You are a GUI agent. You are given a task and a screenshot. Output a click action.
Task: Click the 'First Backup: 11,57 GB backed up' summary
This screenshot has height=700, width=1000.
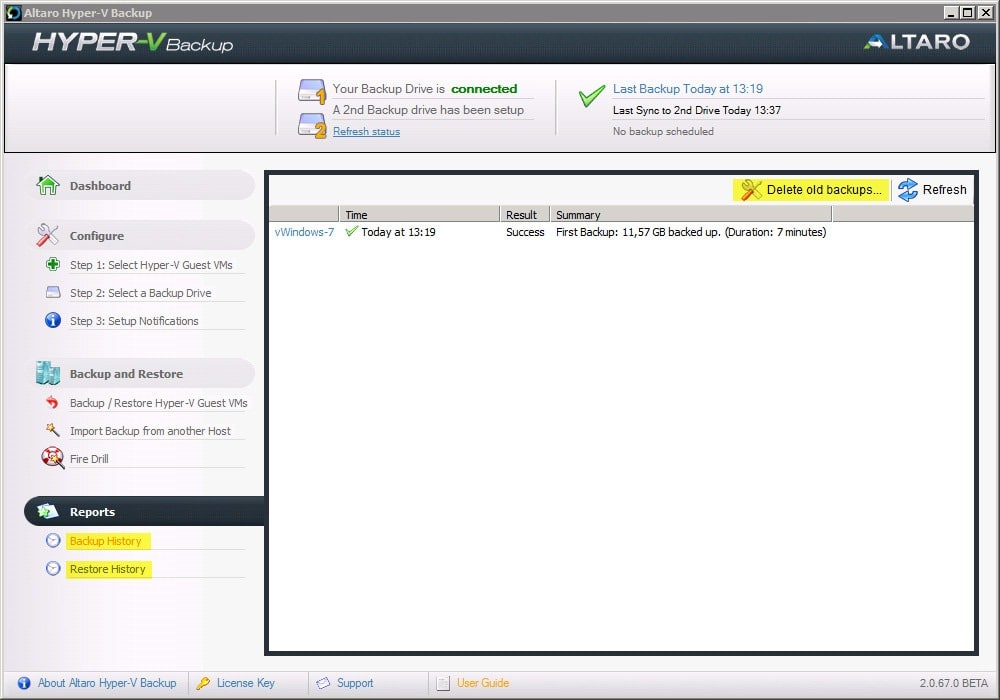coord(691,232)
